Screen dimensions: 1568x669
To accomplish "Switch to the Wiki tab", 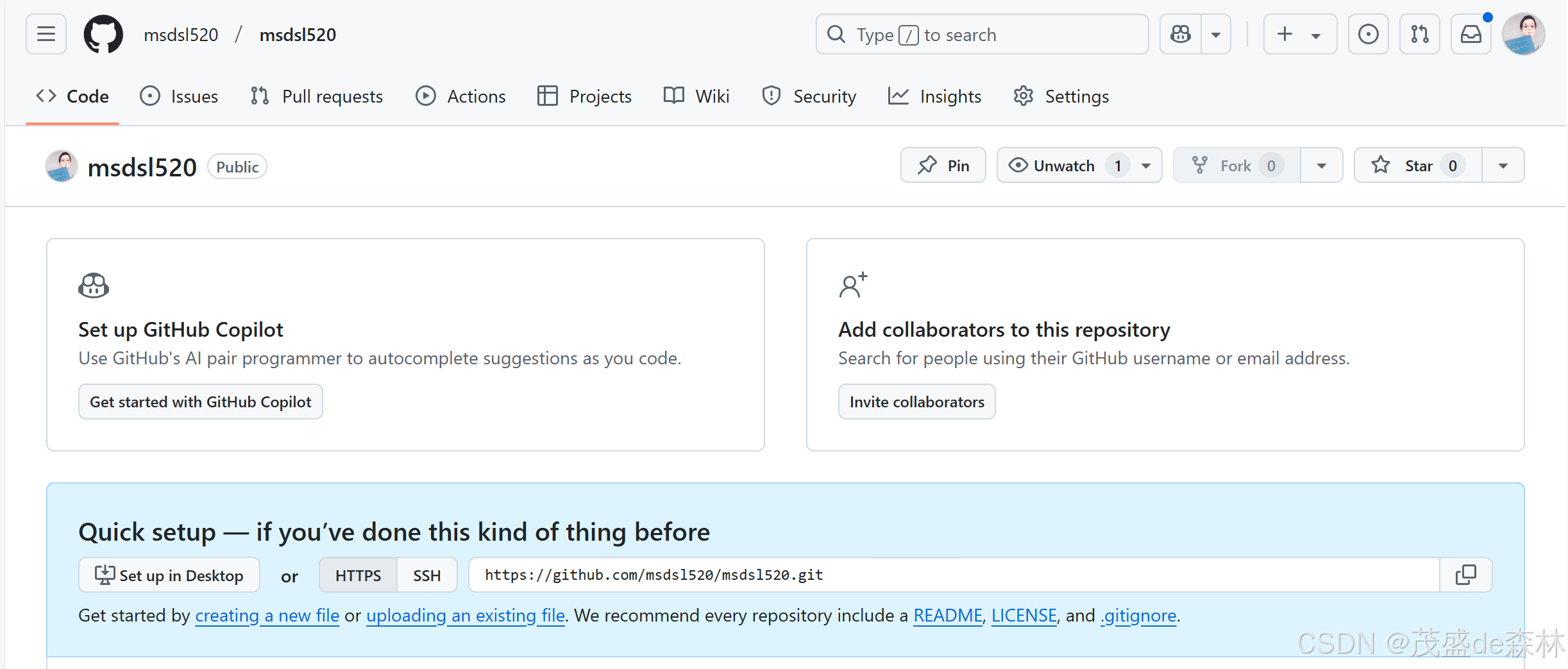I will [696, 96].
